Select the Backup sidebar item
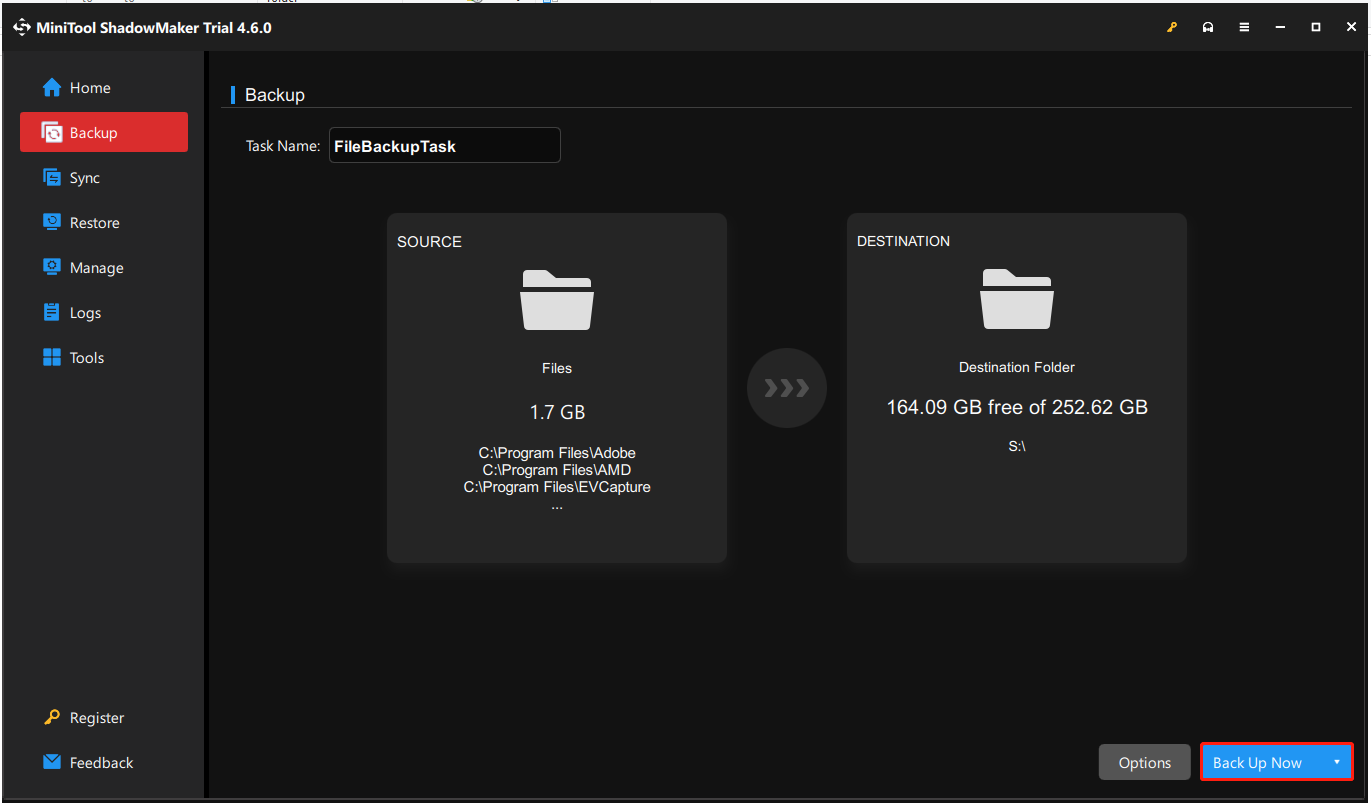 click(x=104, y=132)
